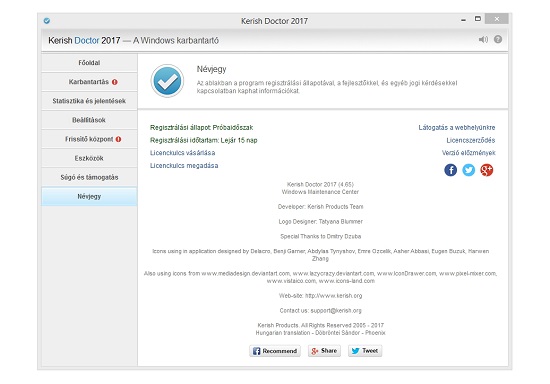Open the Statisztika és jelentések section

point(89,101)
